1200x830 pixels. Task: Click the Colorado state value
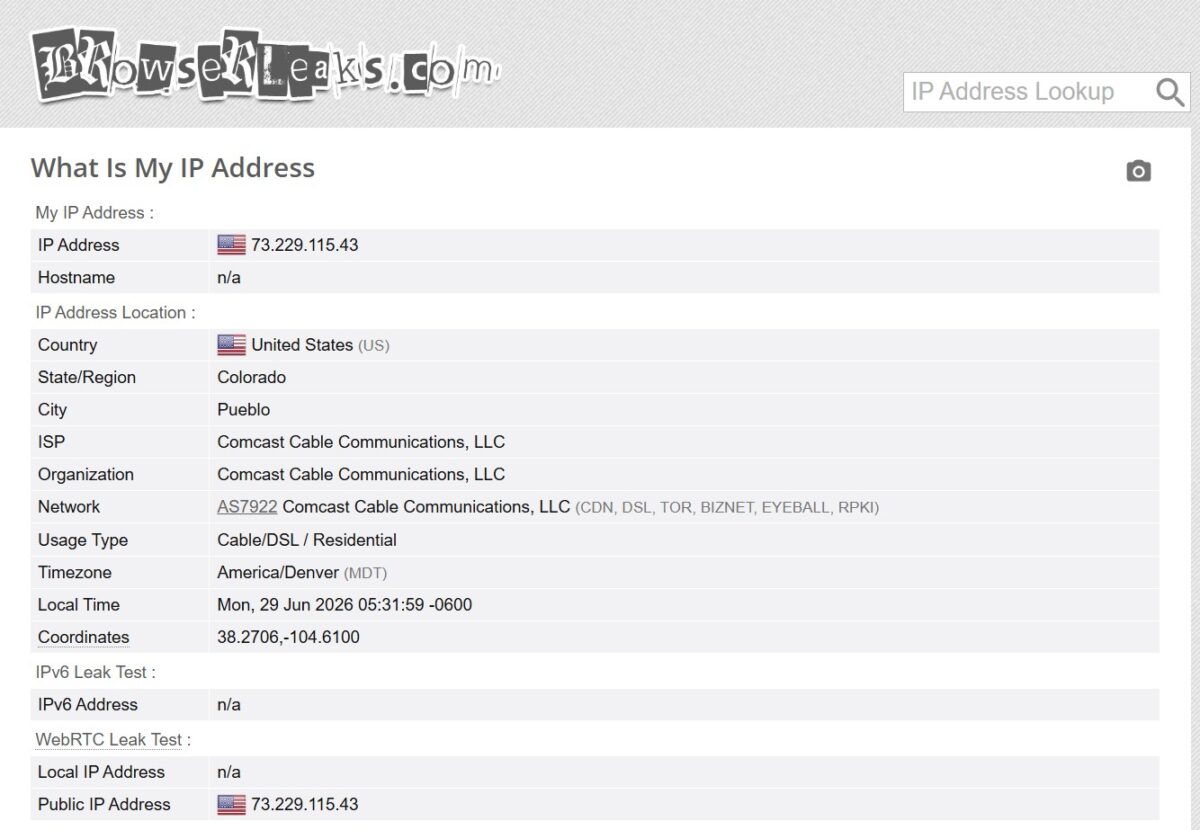252,378
